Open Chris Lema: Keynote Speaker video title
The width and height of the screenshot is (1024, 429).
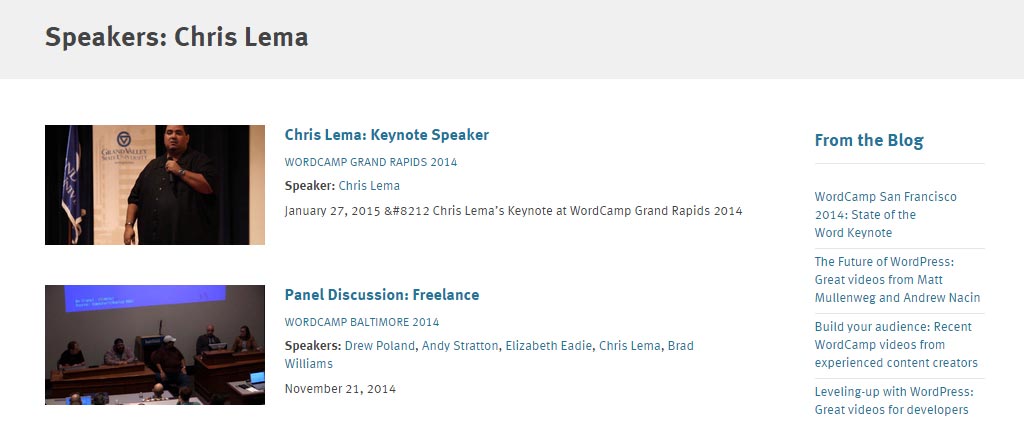point(387,135)
